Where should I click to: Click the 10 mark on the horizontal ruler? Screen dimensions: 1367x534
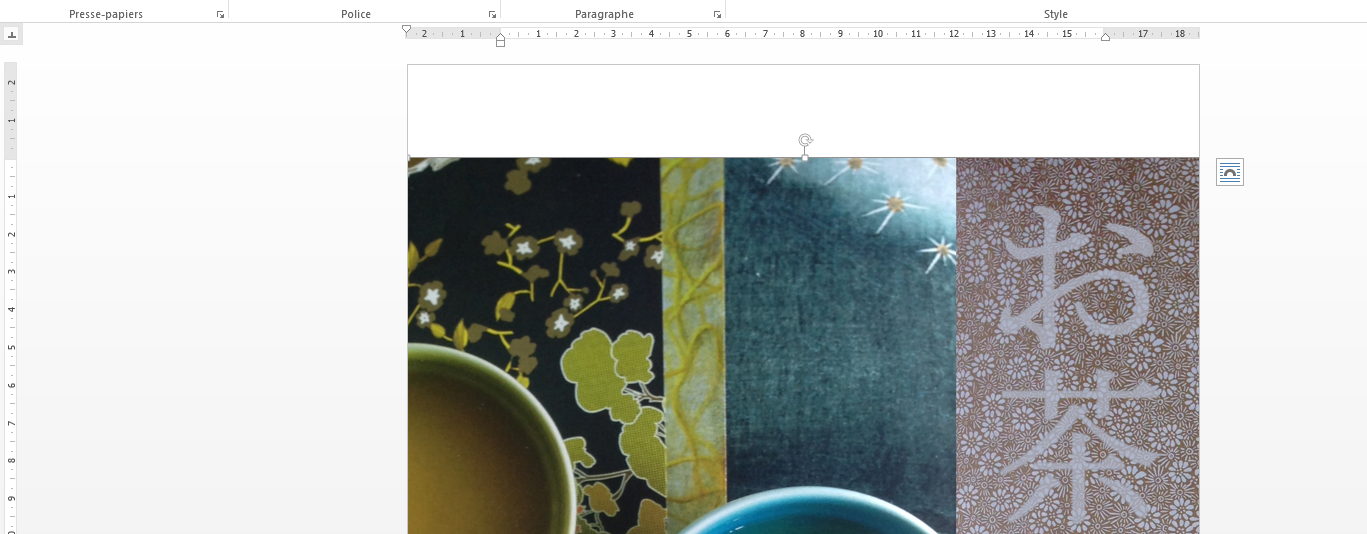click(x=878, y=33)
